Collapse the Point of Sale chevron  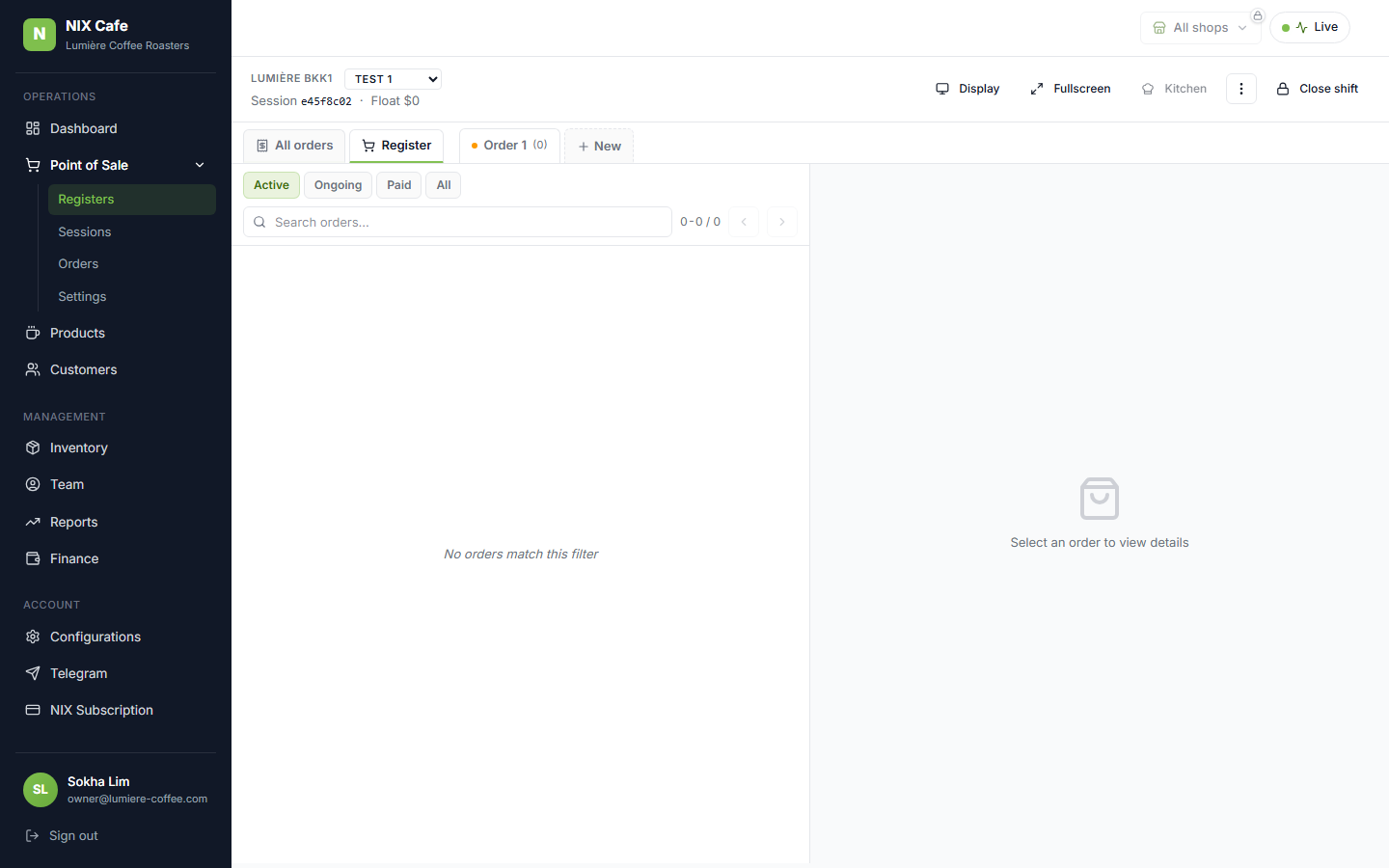tap(200, 165)
